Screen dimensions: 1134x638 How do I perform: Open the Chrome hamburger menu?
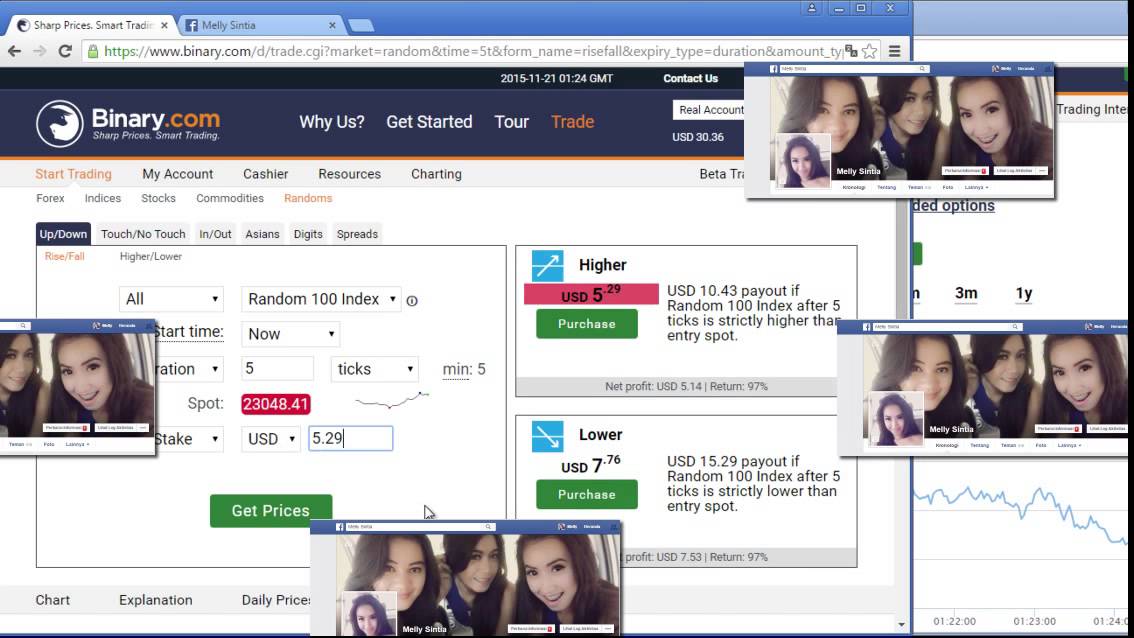pyautogui.click(x=895, y=51)
